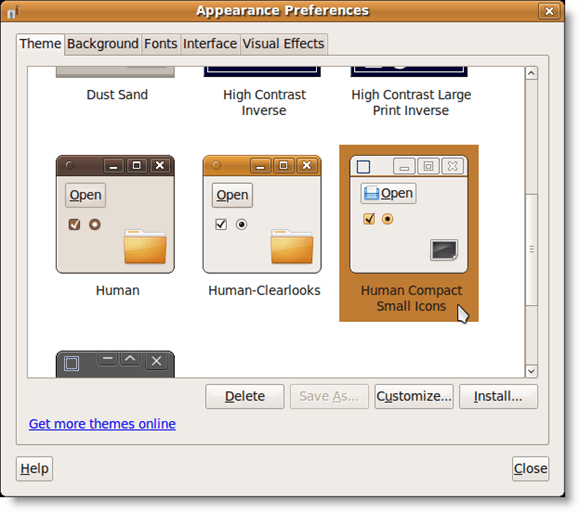
Task: Go to the Visual Effects tab
Action: tap(283, 44)
